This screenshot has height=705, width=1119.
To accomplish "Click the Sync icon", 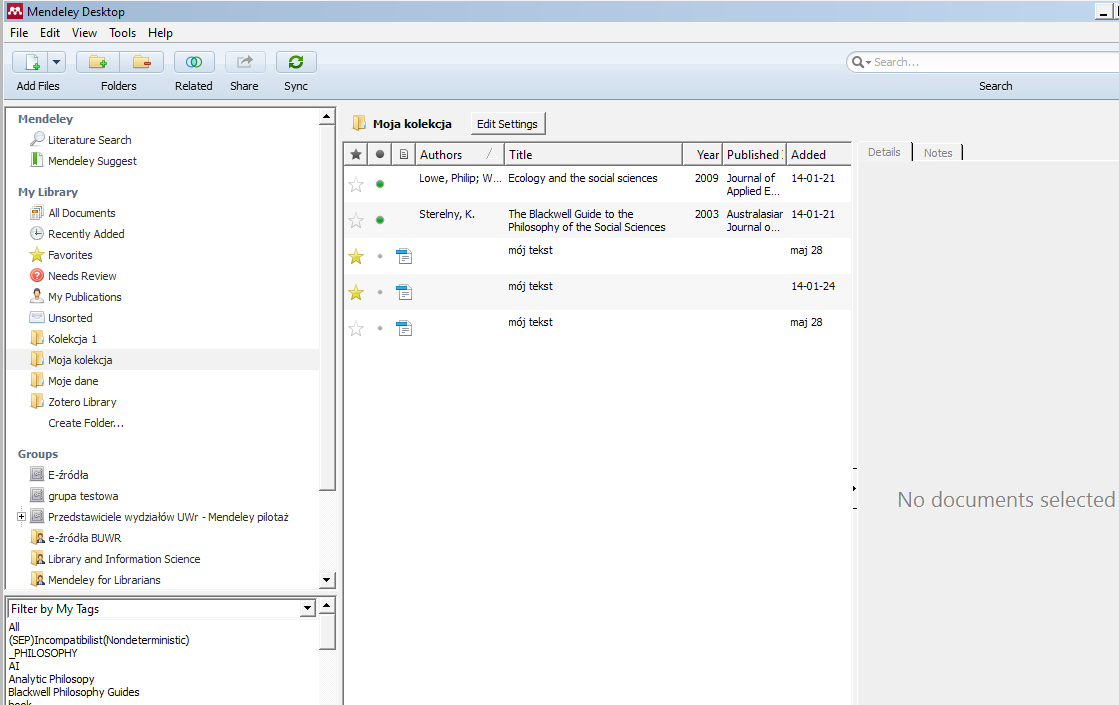I will 296,62.
